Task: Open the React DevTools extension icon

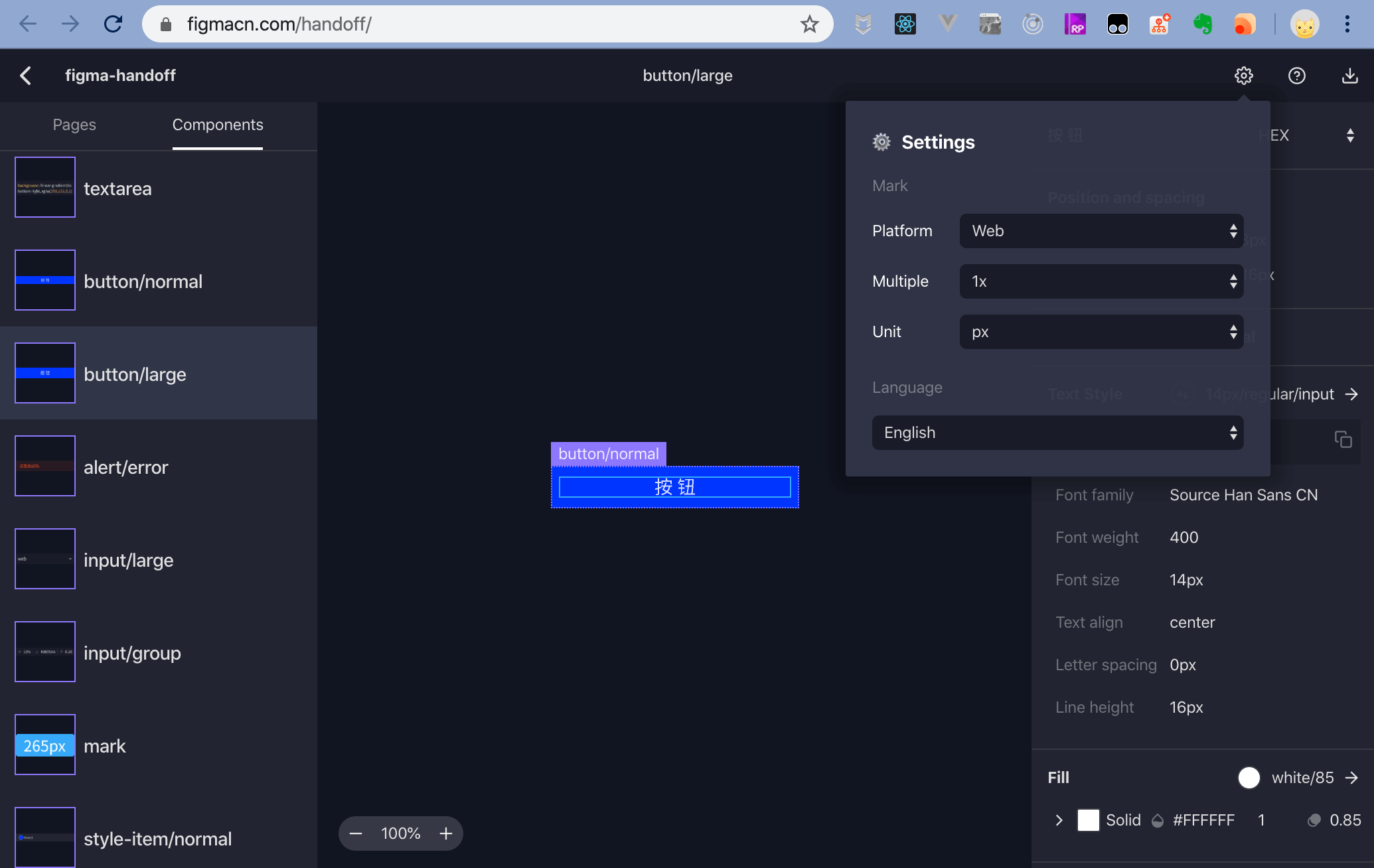Action: coord(905,25)
